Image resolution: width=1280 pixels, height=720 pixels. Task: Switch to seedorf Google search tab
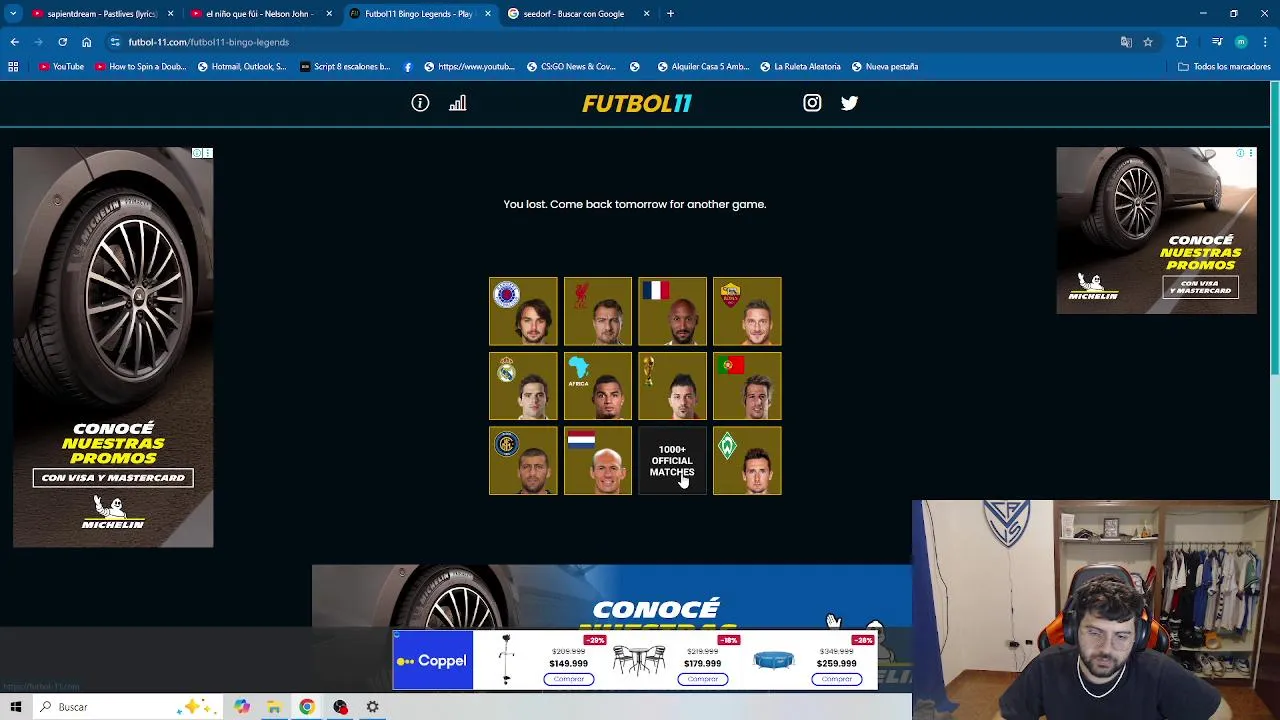click(x=579, y=14)
